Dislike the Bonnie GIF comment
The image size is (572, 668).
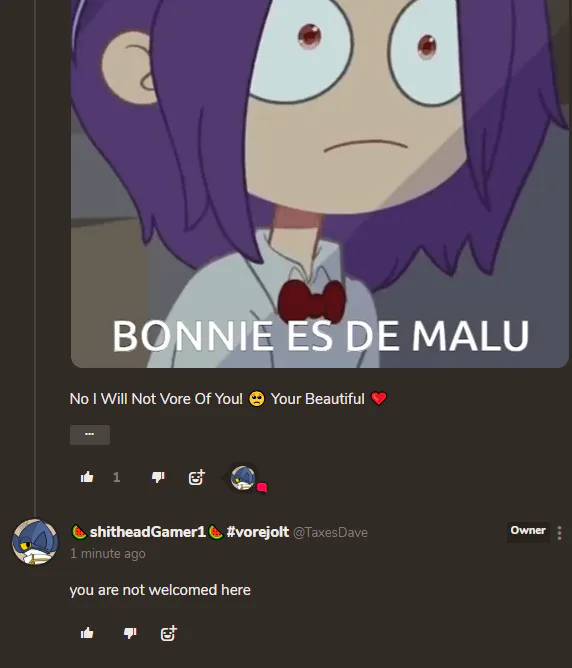(158, 477)
